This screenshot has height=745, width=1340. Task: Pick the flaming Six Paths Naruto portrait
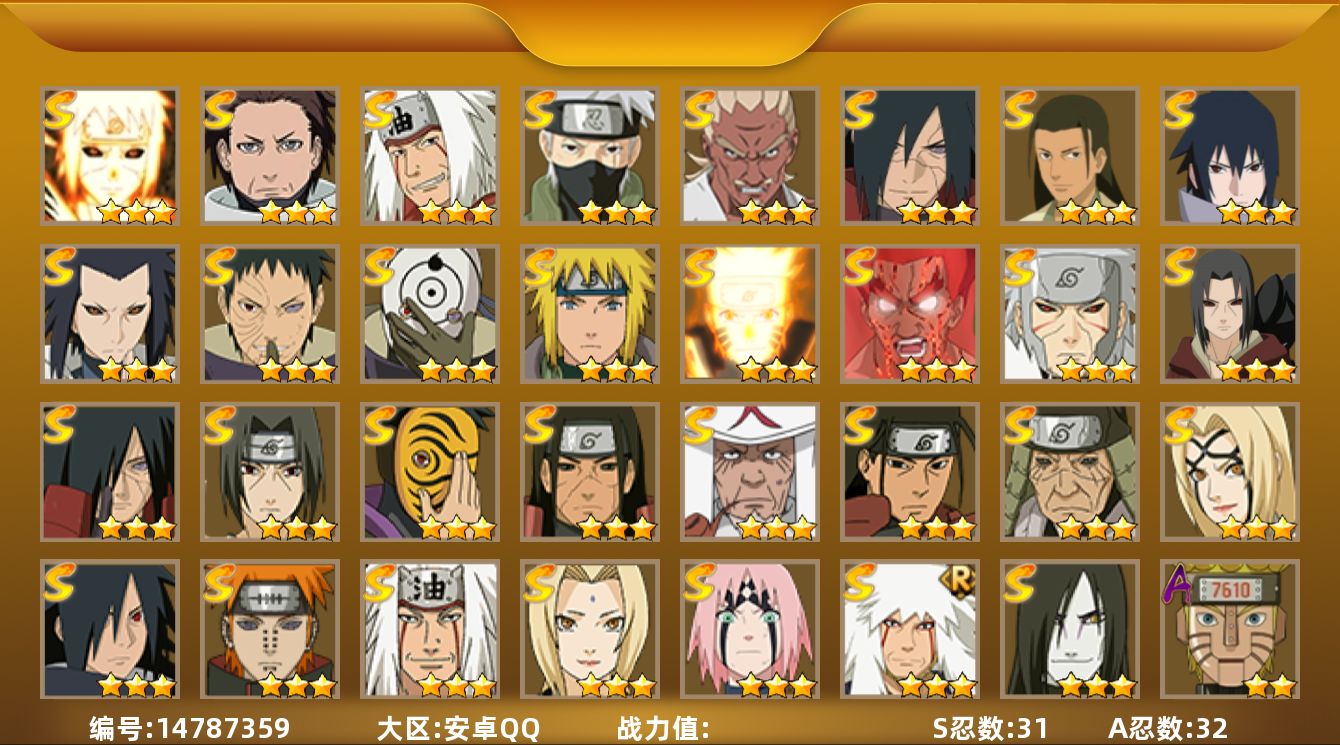tap(109, 155)
